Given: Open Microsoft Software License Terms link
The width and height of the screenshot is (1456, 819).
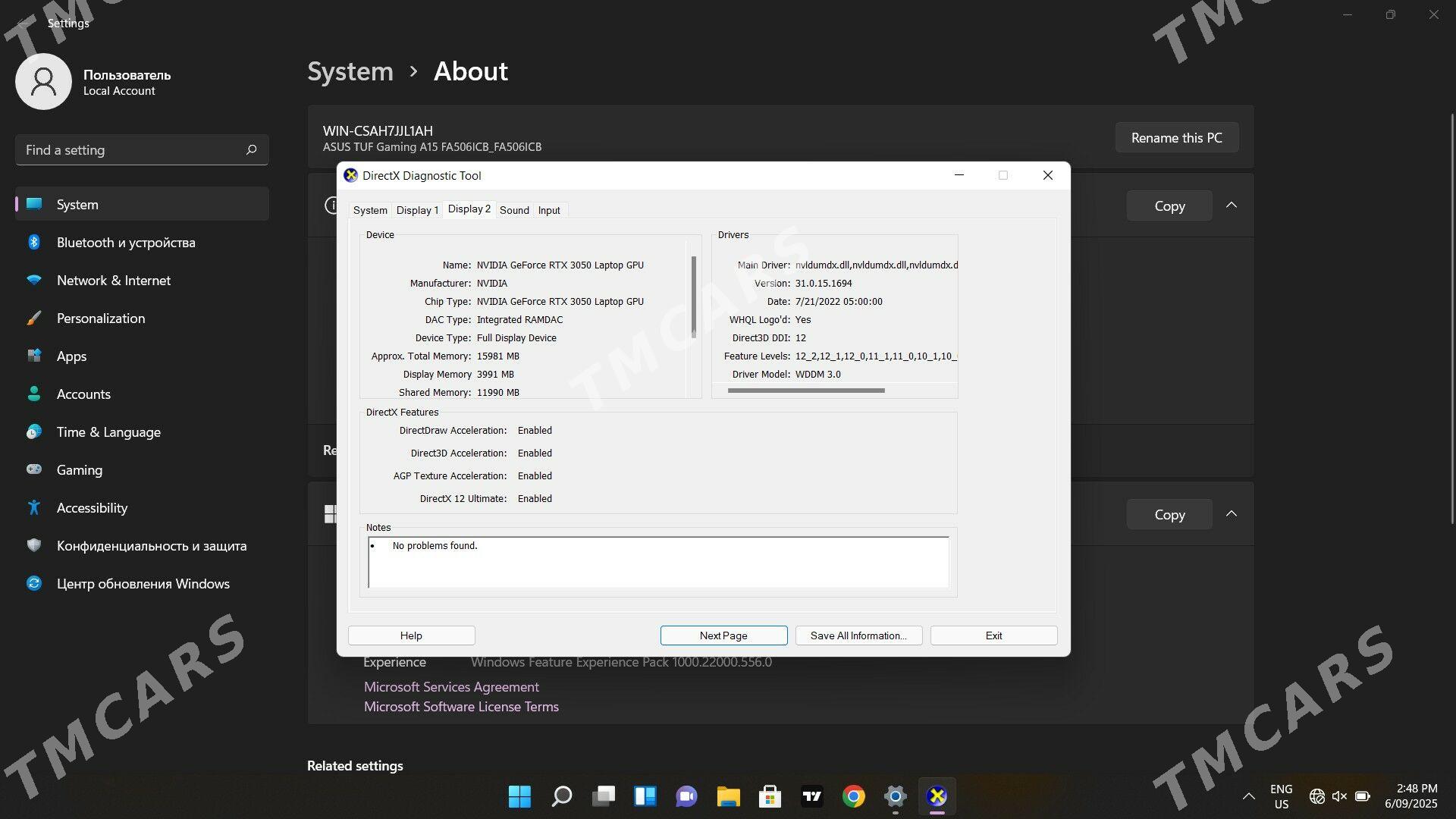Looking at the screenshot, I should coord(461,707).
